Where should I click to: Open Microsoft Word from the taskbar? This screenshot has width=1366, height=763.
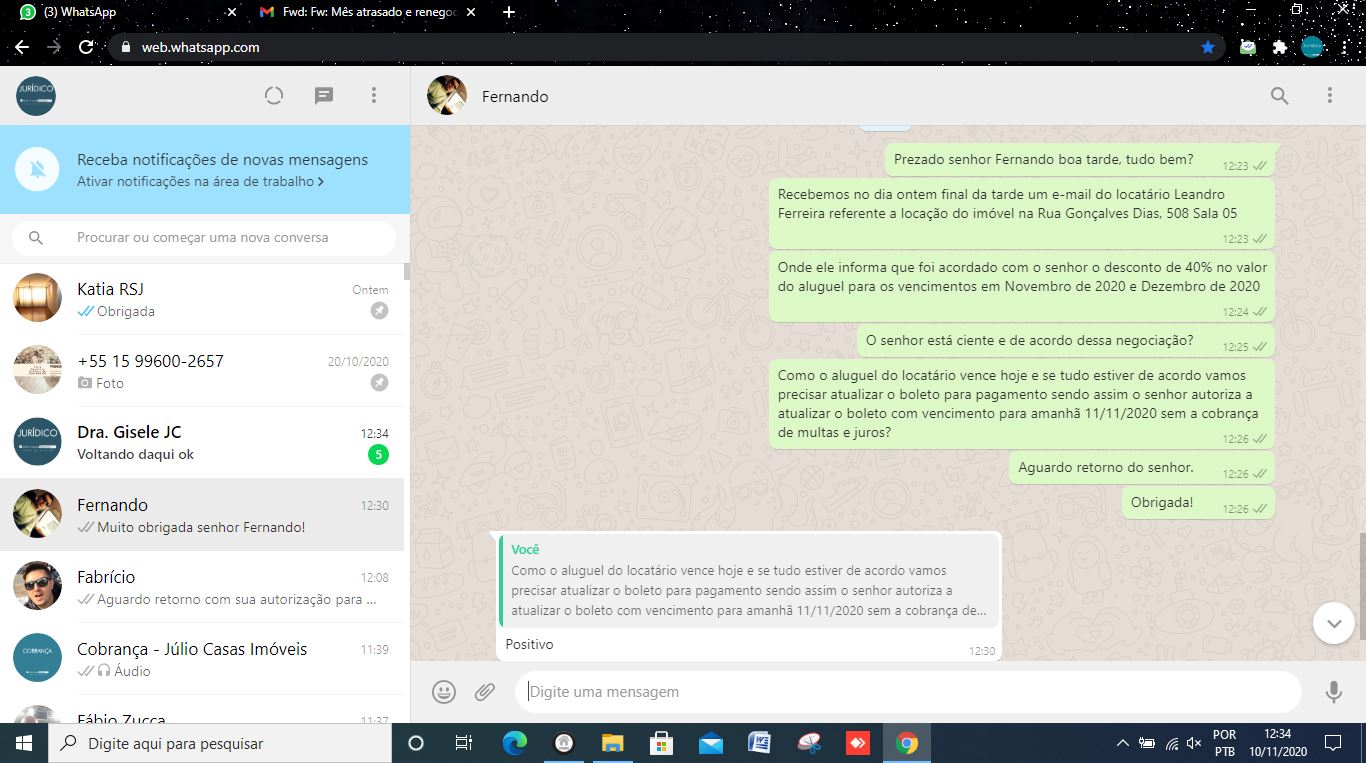(x=759, y=743)
